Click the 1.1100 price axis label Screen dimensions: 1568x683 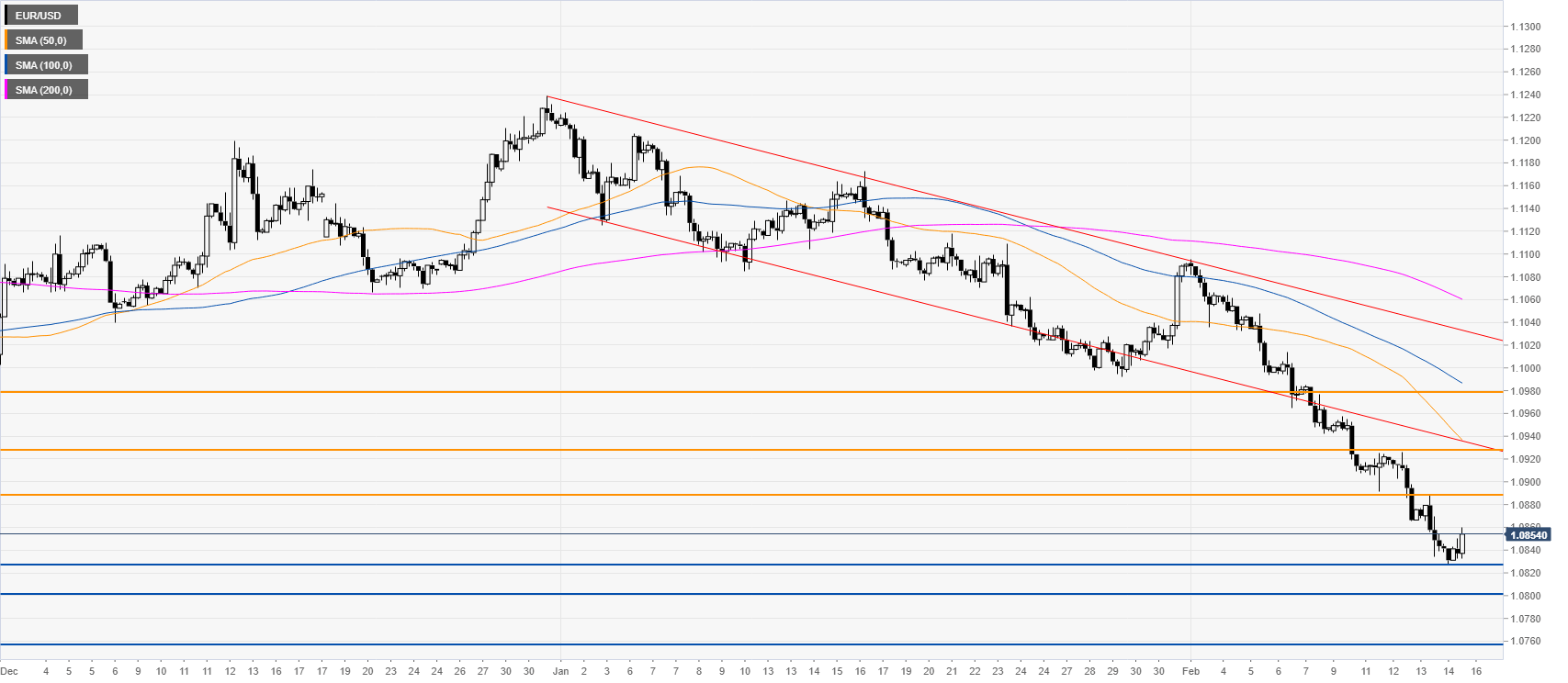click(1525, 254)
